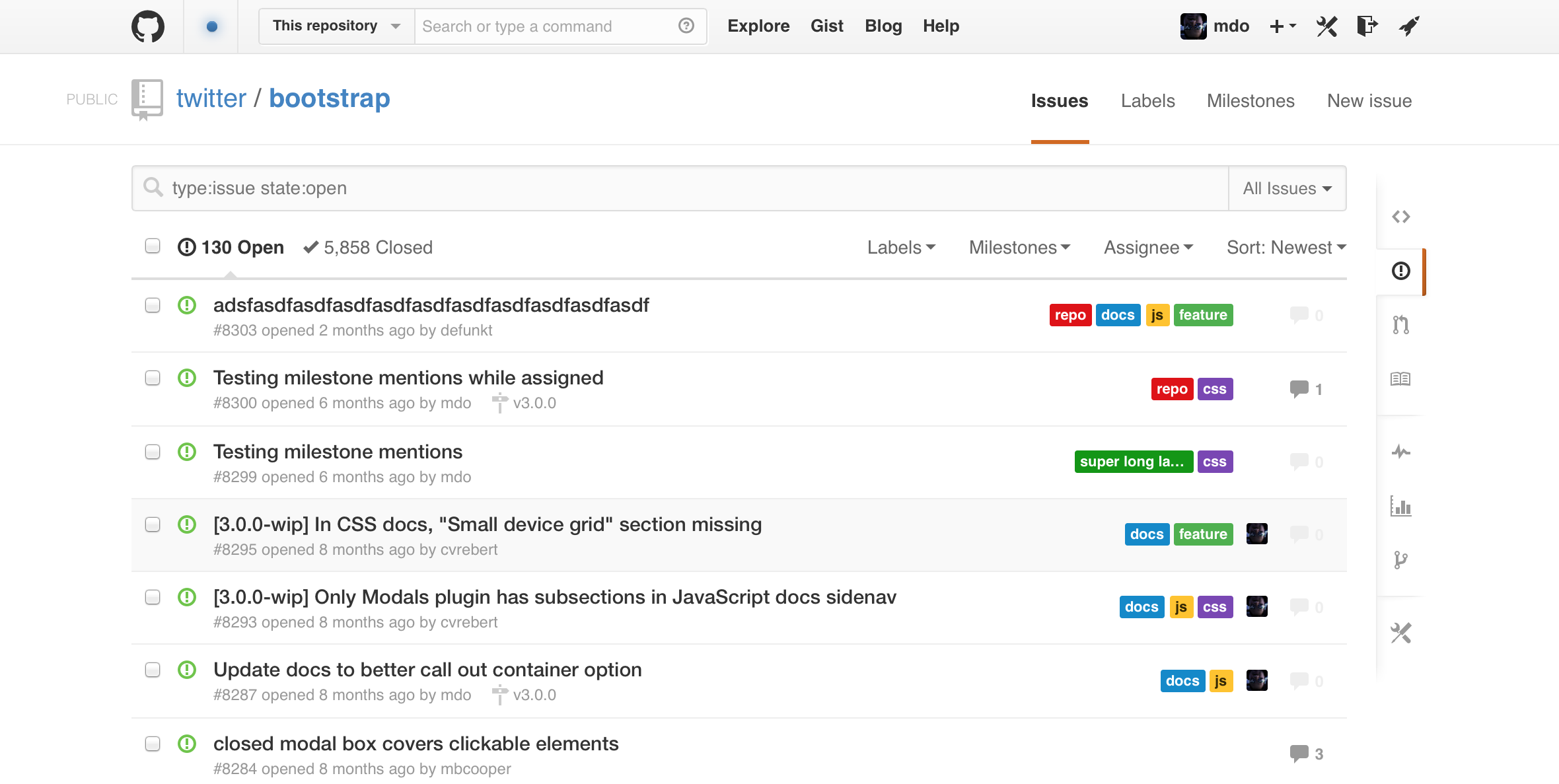The image size is (1559, 784).
Task: Switch to the Milestones tab
Action: coord(1251,100)
